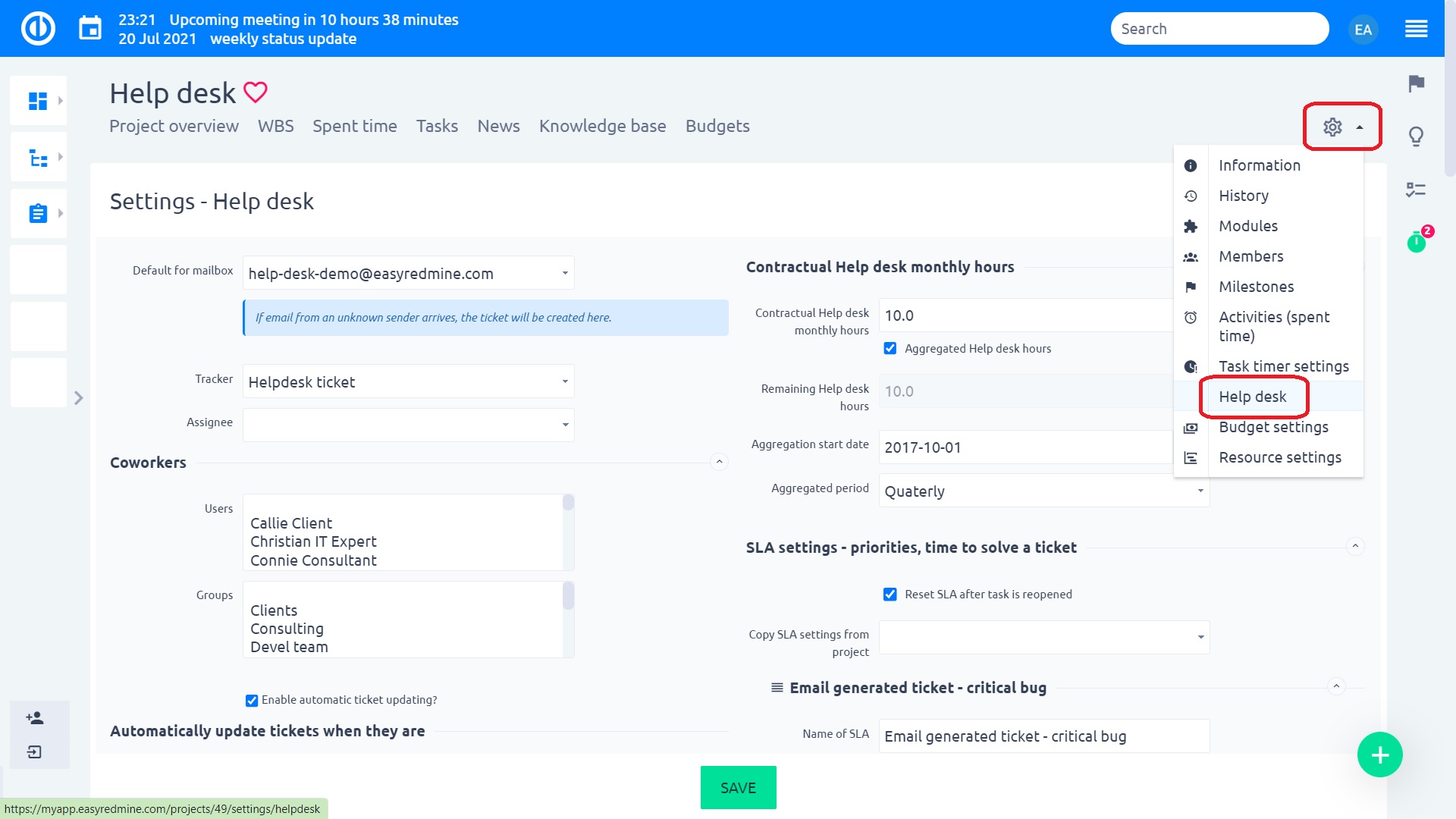Click the add user icon at bottom left
This screenshot has width=1456, height=819.
pos(35,717)
